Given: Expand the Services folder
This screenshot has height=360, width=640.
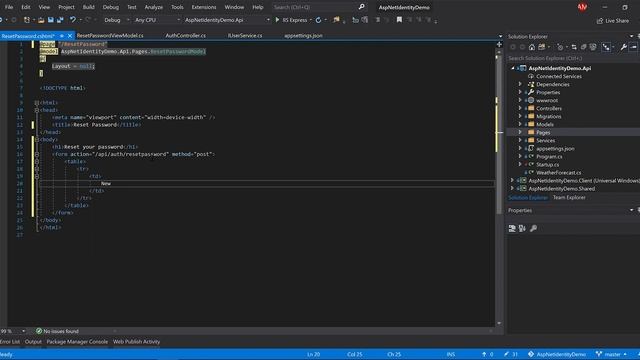Looking at the screenshot, I should [x=520, y=140].
